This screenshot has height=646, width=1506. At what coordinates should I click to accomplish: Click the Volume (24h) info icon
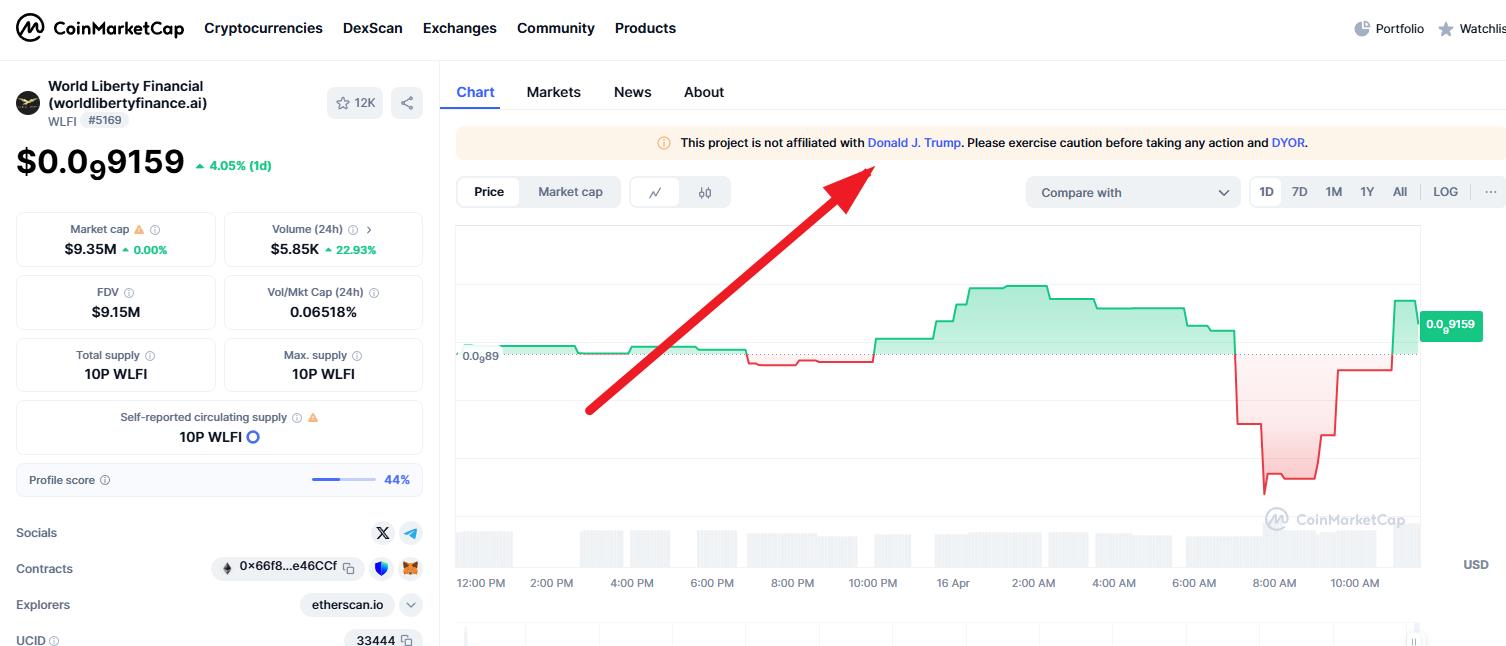click(x=353, y=230)
